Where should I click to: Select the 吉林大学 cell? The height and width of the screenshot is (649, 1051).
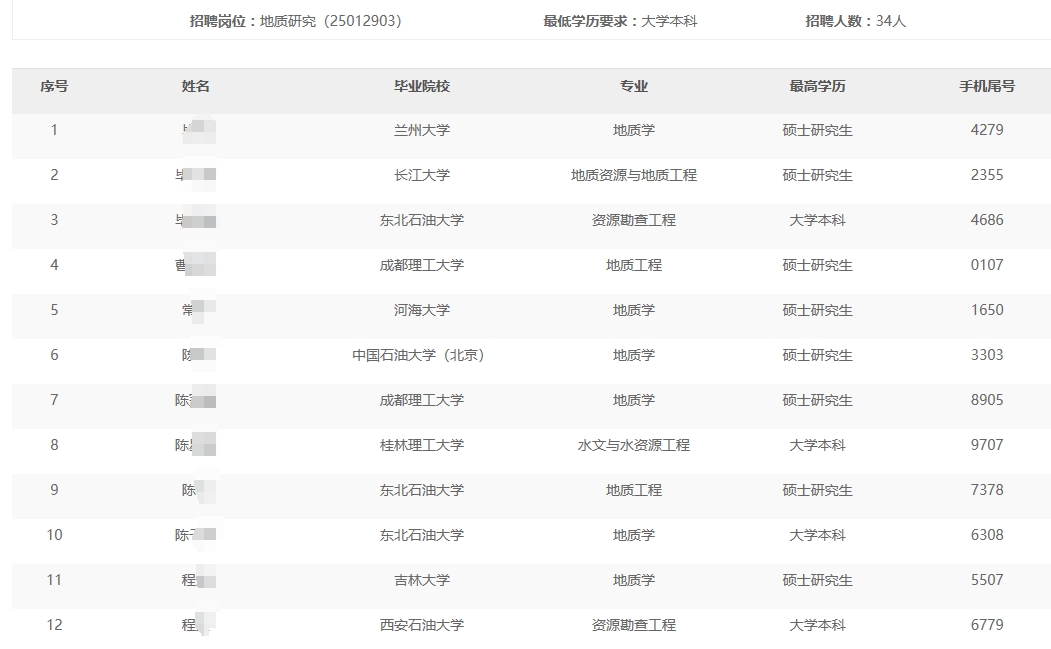[421, 580]
